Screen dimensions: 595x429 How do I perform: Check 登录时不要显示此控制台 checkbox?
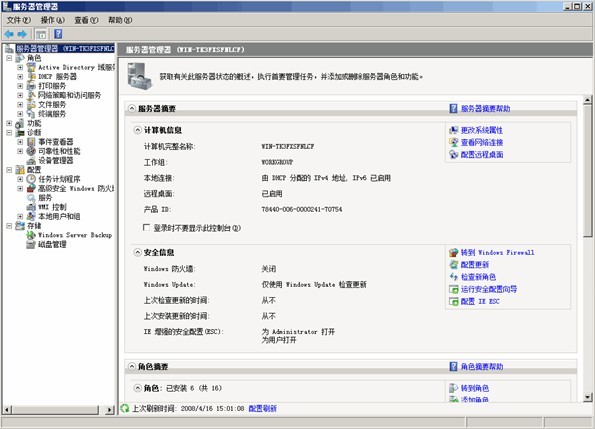pyautogui.click(x=146, y=227)
